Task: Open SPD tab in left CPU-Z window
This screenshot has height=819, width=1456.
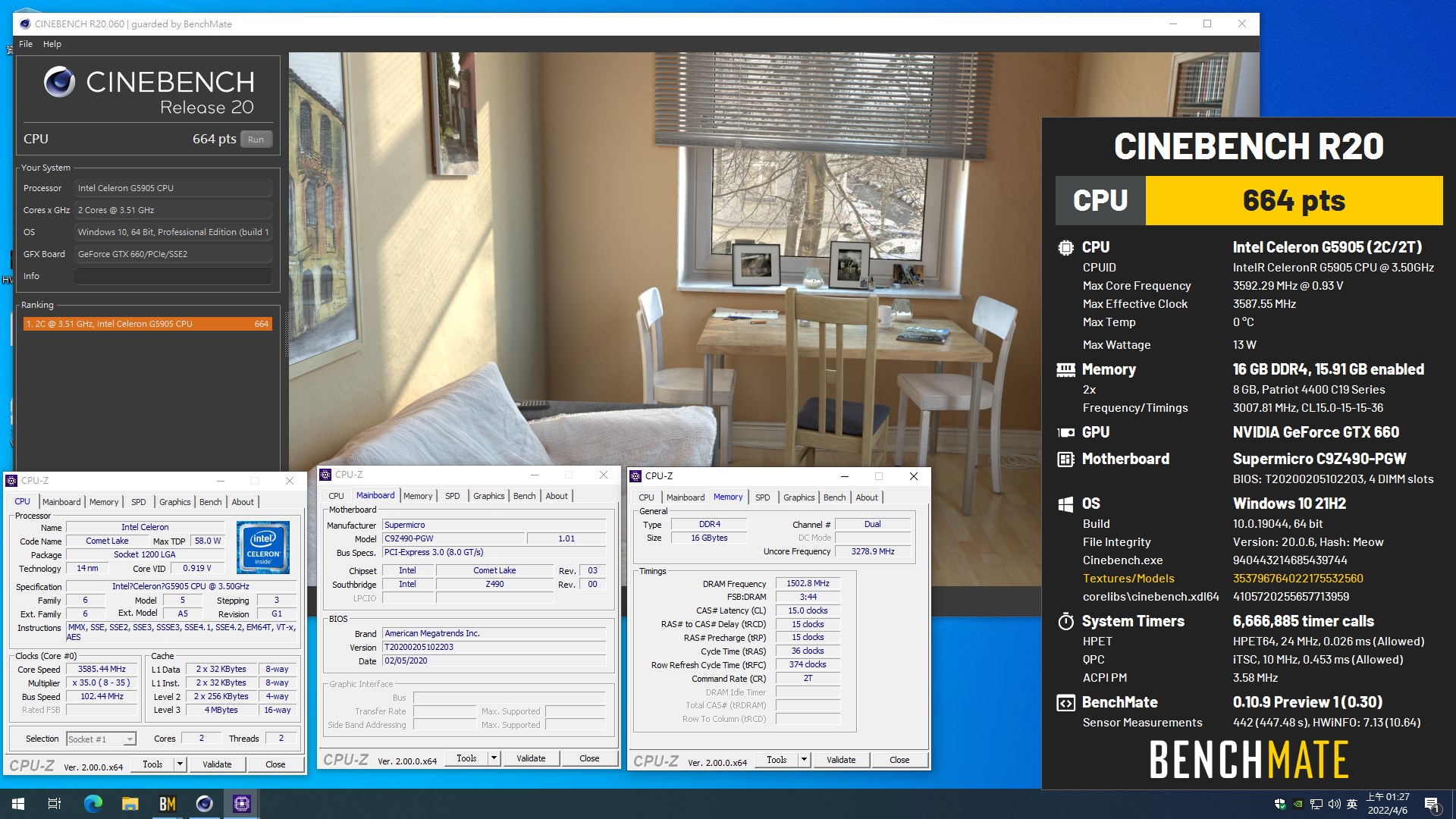Action: (x=138, y=502)
